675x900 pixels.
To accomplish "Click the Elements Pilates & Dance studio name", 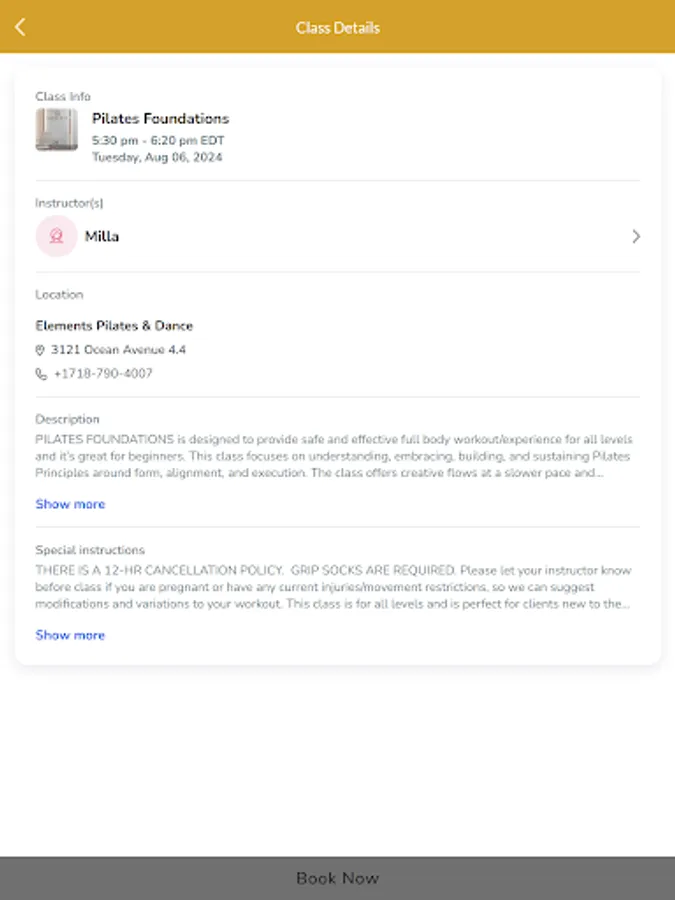I will pyautogui.click(x=115, y=326).
